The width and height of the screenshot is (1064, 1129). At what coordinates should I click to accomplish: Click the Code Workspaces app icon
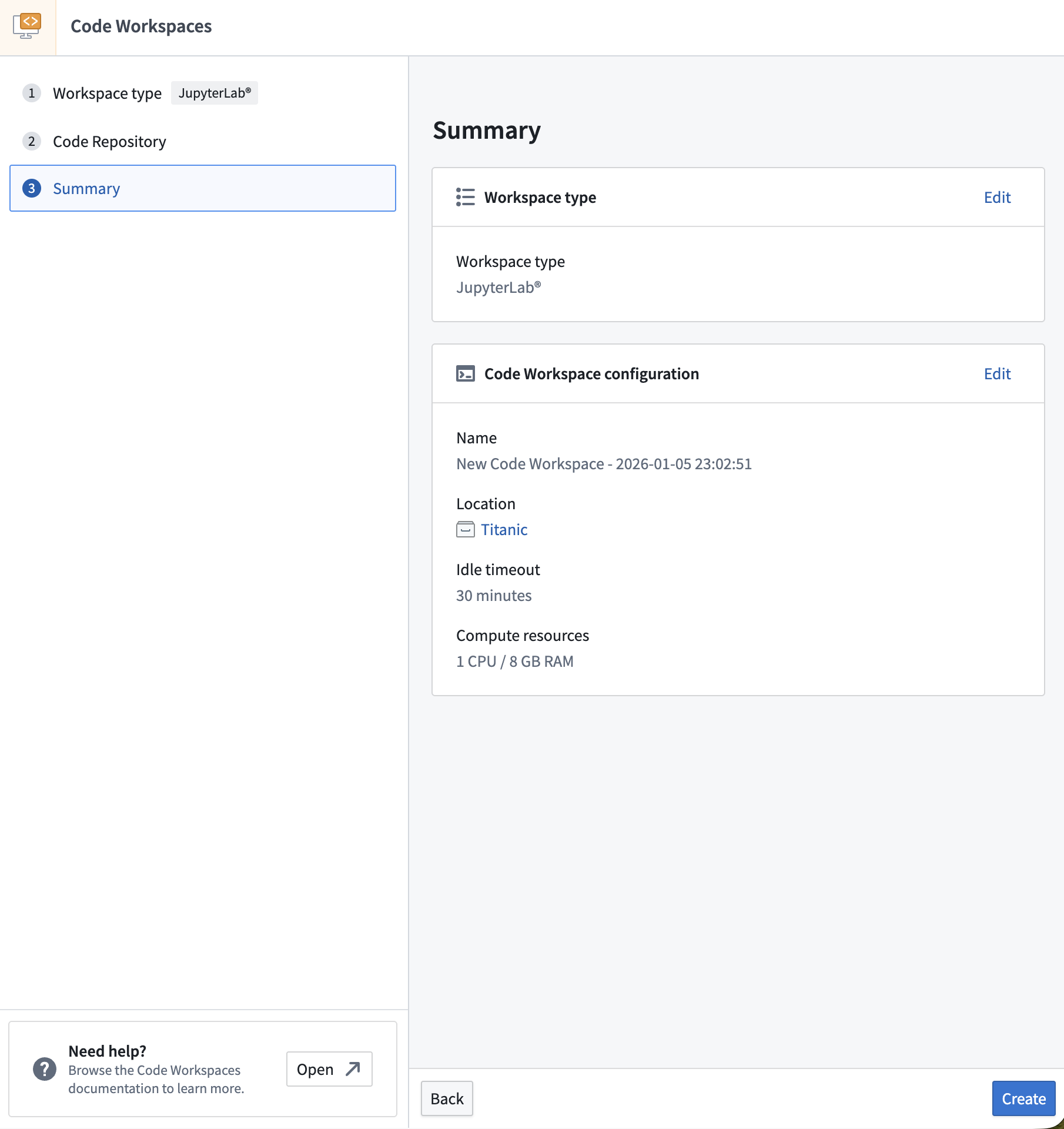28,26
